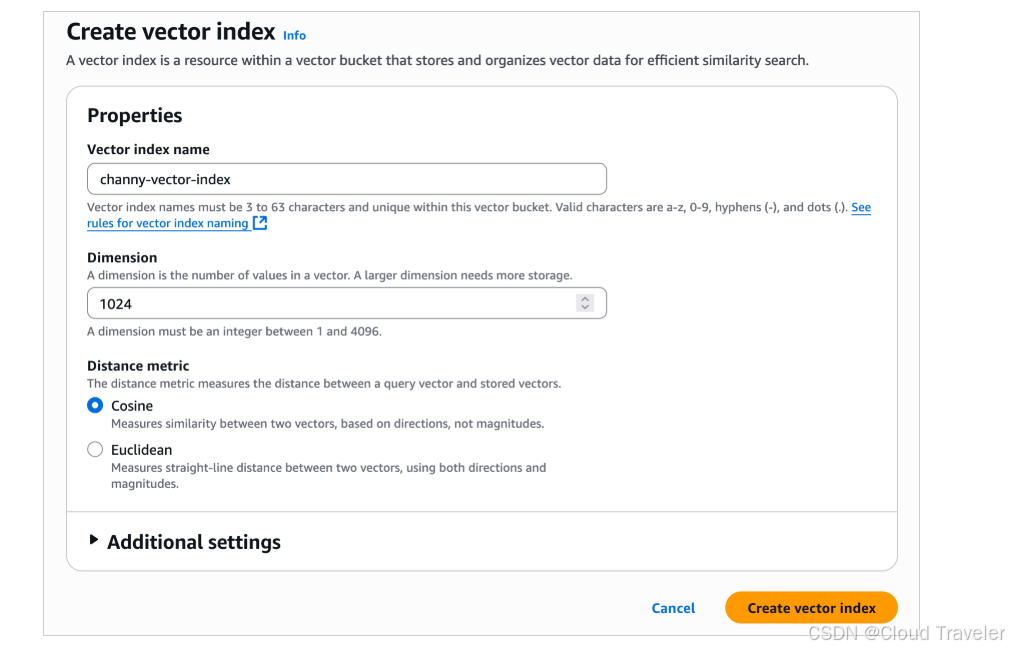
Task: Click the "Cosine" option label text
Action: (132, 406)
